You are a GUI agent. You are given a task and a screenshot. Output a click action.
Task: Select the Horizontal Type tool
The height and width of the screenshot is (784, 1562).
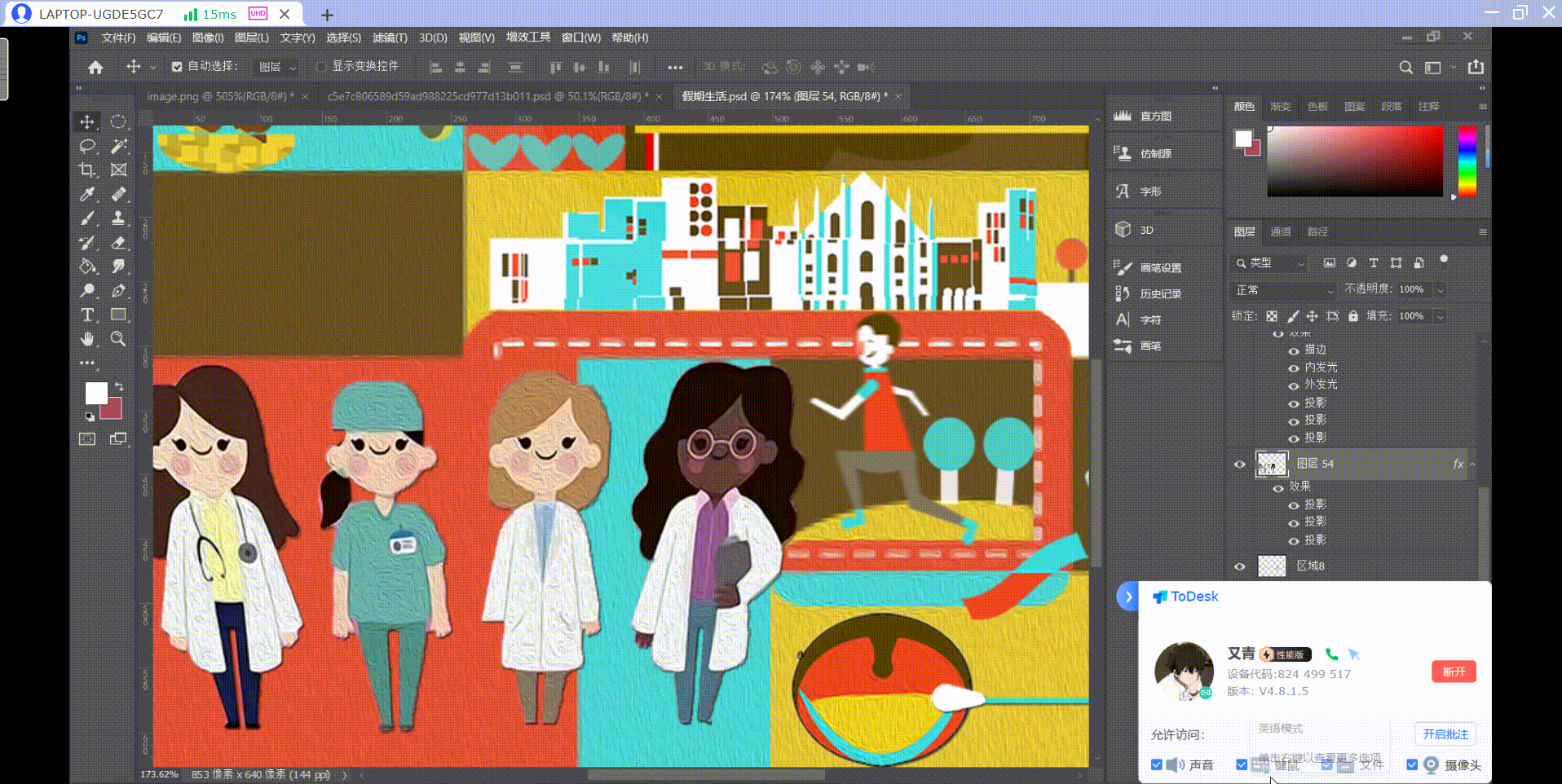pos(87,315)
